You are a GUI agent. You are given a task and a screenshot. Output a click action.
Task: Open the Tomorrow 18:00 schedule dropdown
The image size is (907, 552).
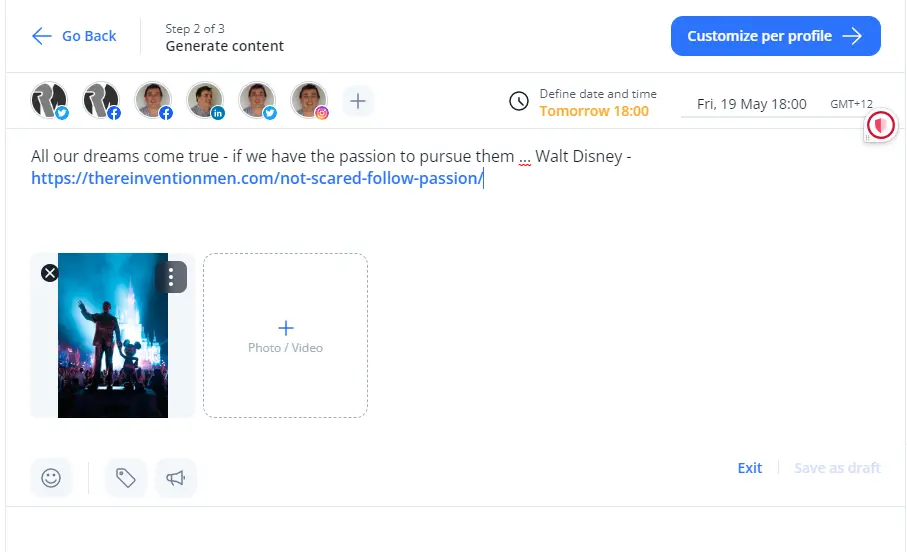tap(594, 111)
